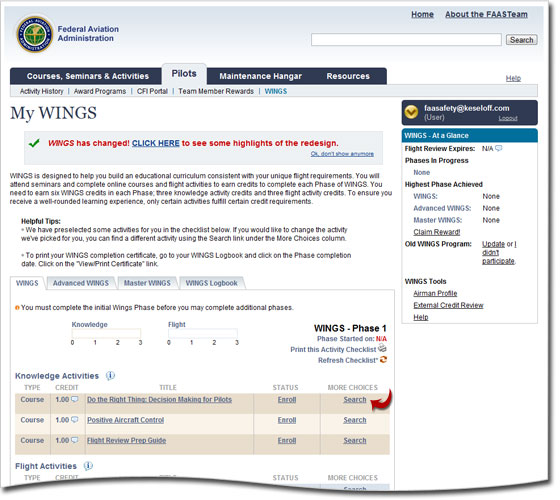The width and height of the screenshot is (560, 500).
Task: Select the WINGS submenu item
Action: coord(276,91)
